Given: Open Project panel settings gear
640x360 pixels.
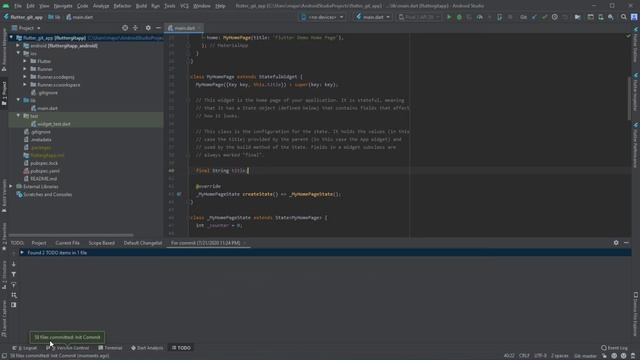Looking at the screenshot, I should (148, 28).
